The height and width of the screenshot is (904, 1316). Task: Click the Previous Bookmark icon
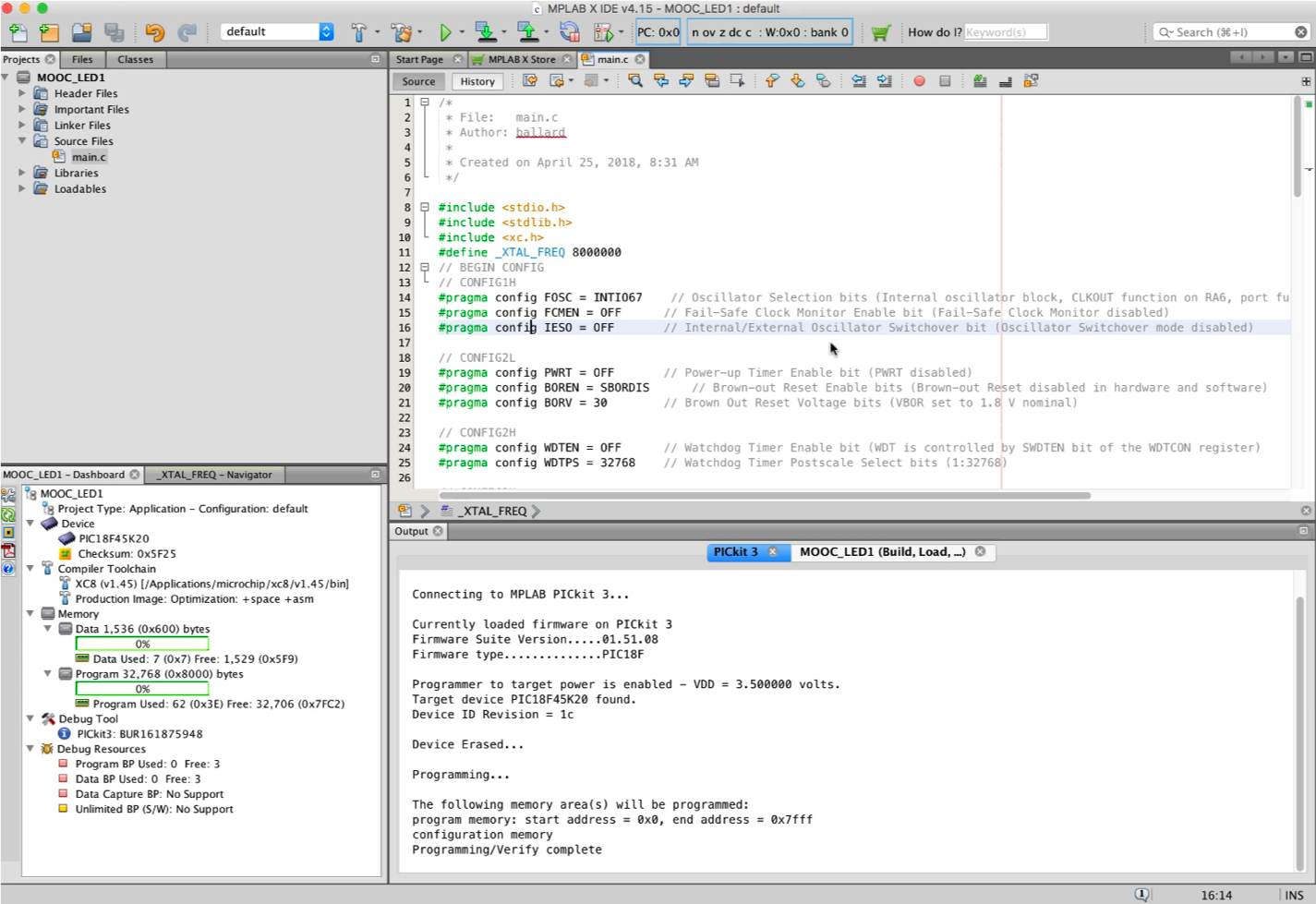click(x=772, y=81)
